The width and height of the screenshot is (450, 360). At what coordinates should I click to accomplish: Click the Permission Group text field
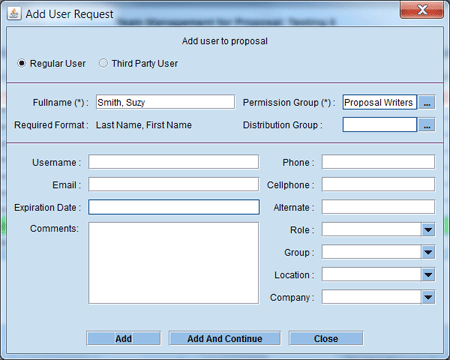(380, 102)
